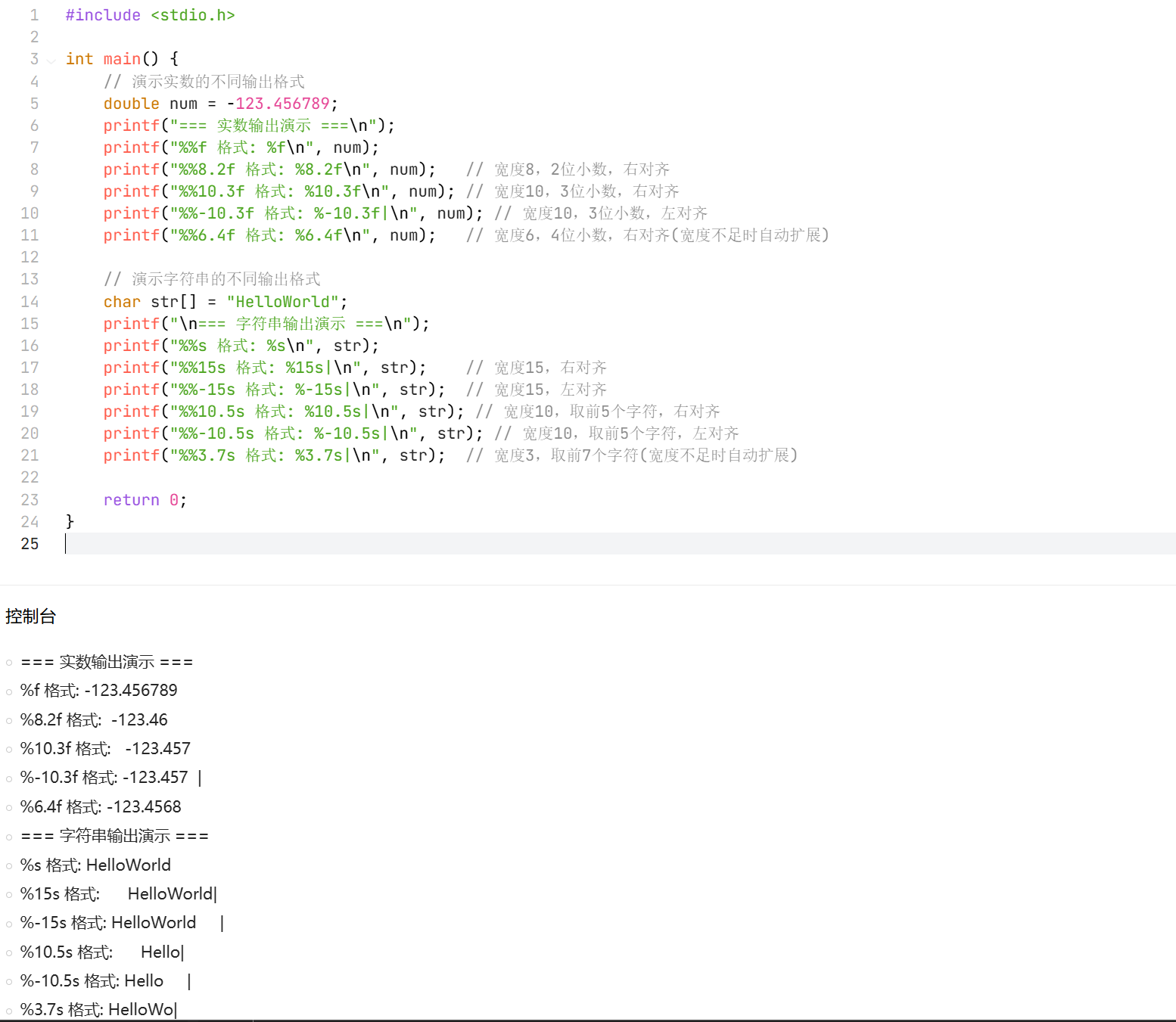Click console output '%f 格式: -123.456789'
The image size is (1176, 1022).
pyautogui.click(x=99, y=691)
